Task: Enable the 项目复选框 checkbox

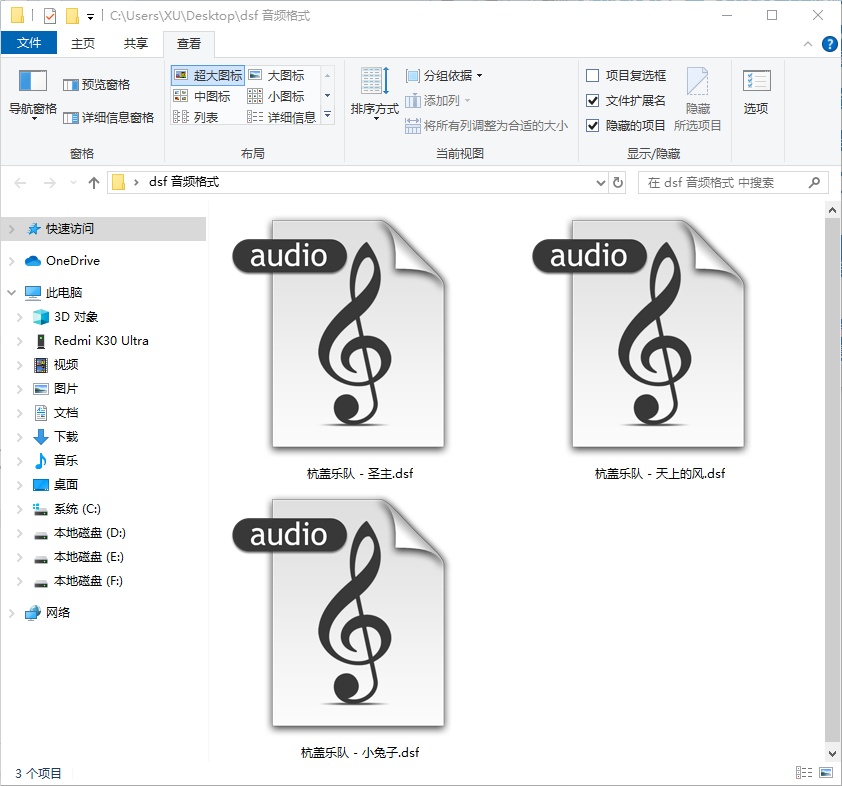Action: coord(592,75)
